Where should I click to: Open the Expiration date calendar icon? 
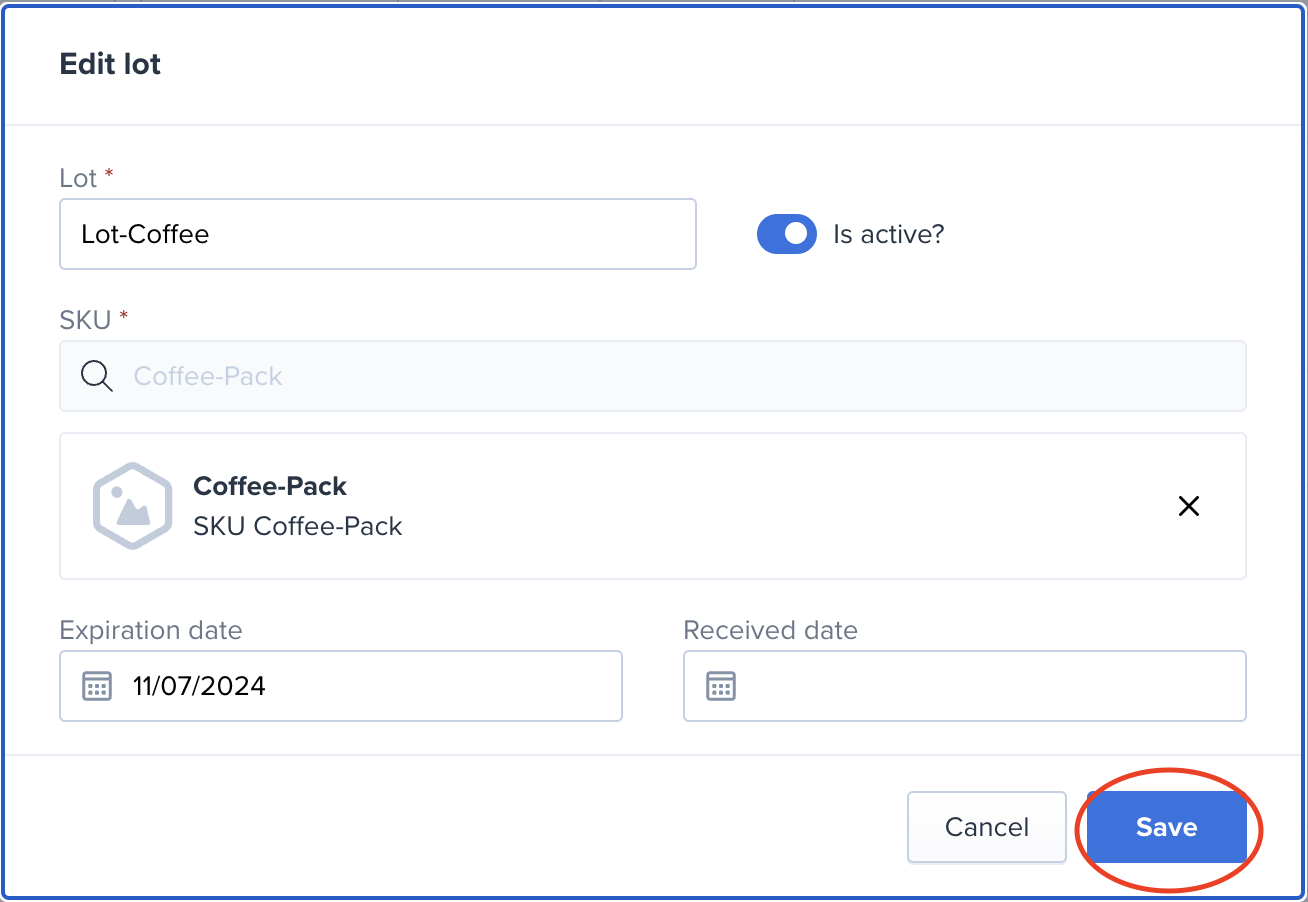[x=96, y=686]
